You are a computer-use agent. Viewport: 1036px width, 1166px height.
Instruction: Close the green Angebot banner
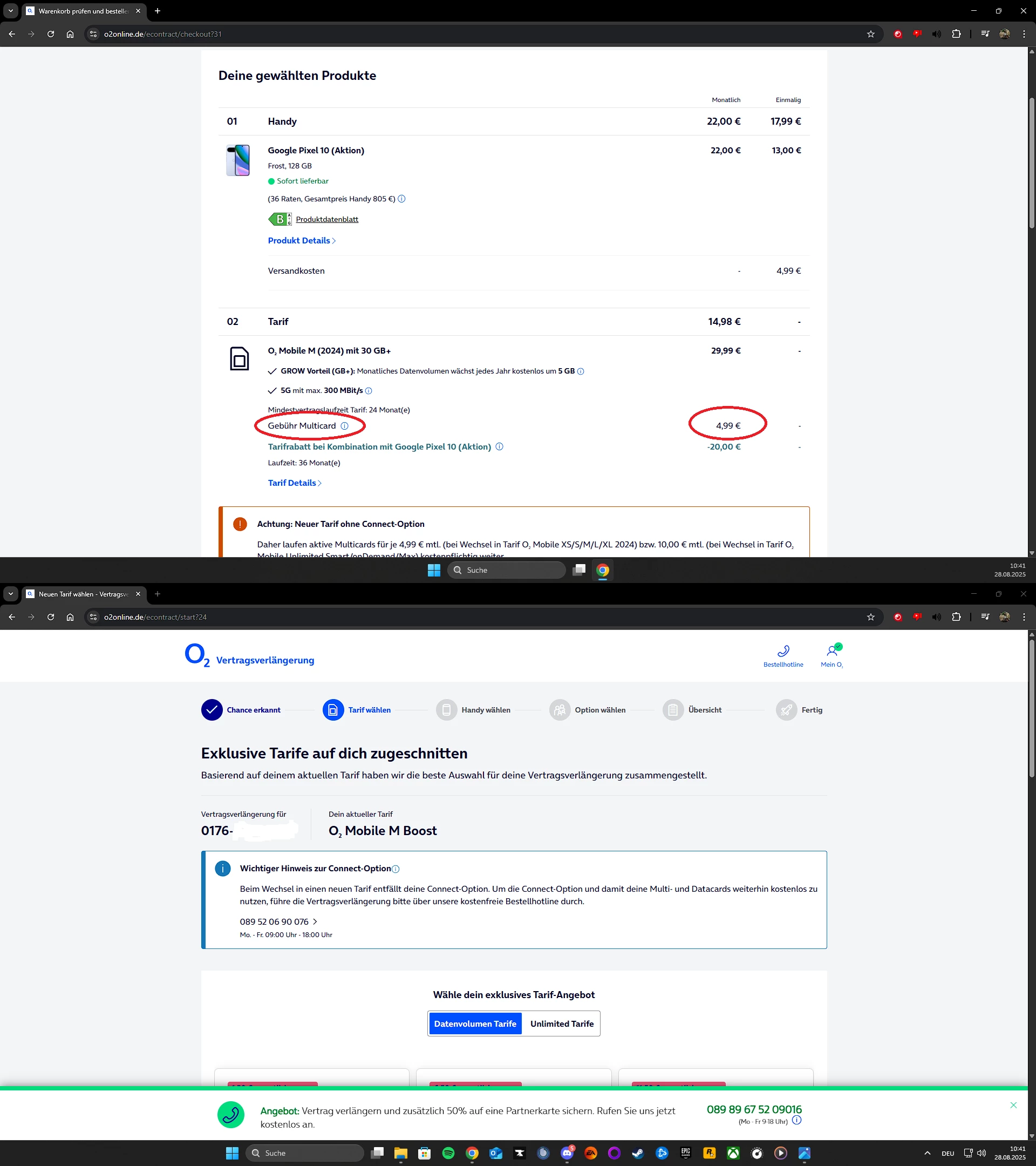pos(1013,1106)
